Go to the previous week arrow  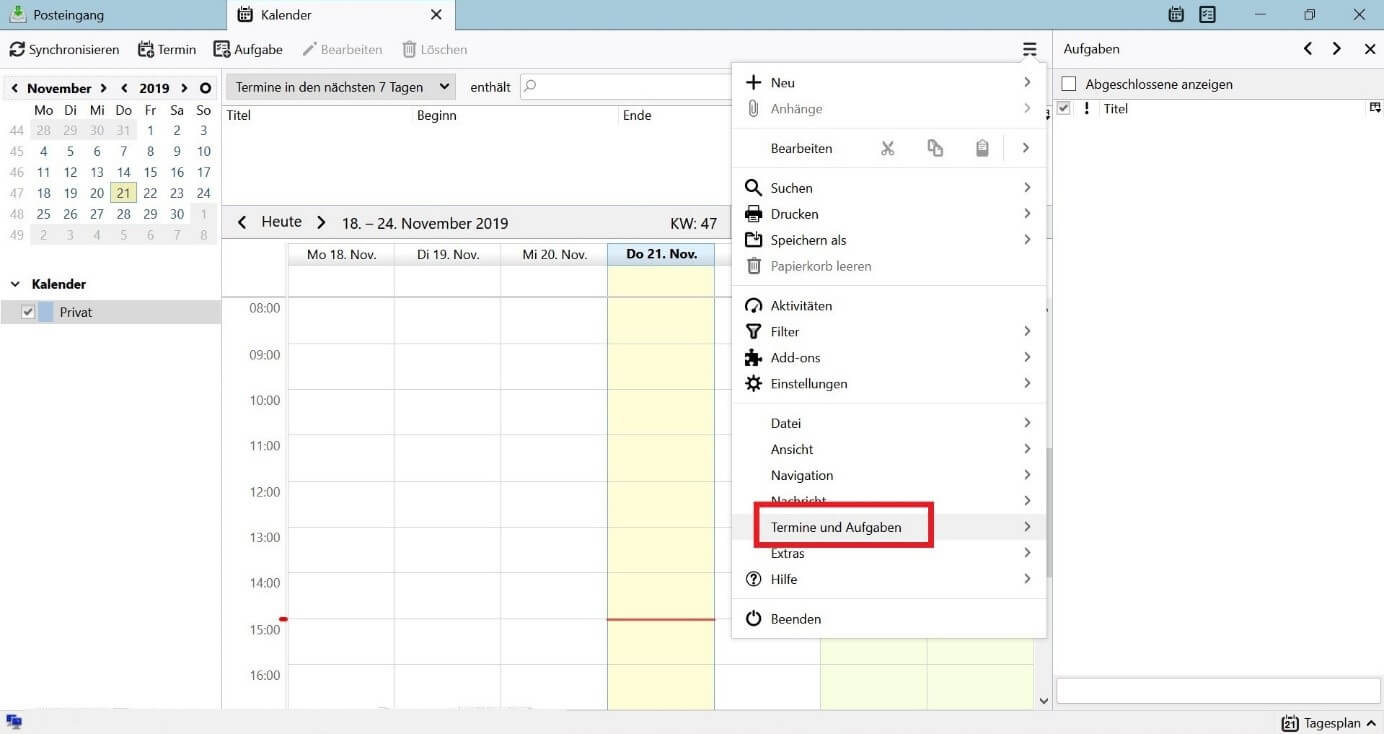click(x=242, y=223)
